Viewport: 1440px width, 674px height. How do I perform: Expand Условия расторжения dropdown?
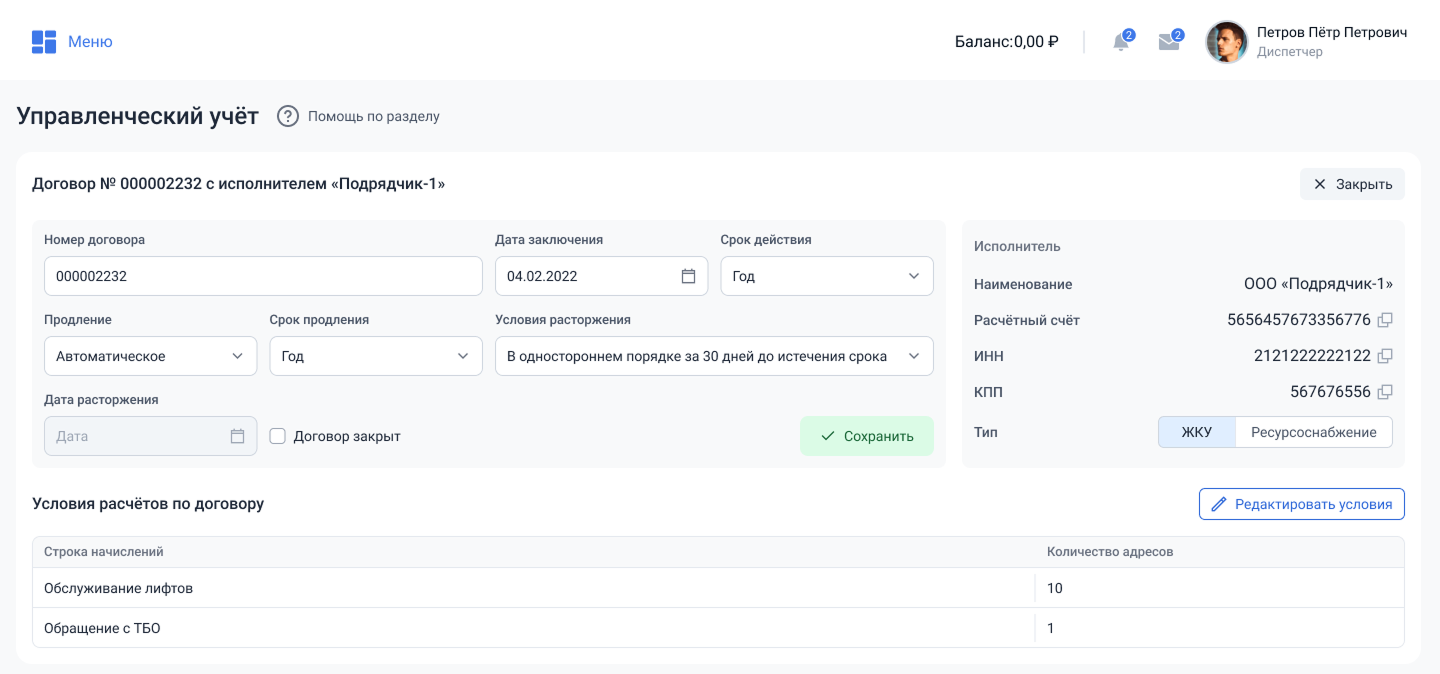click(713, 356)
